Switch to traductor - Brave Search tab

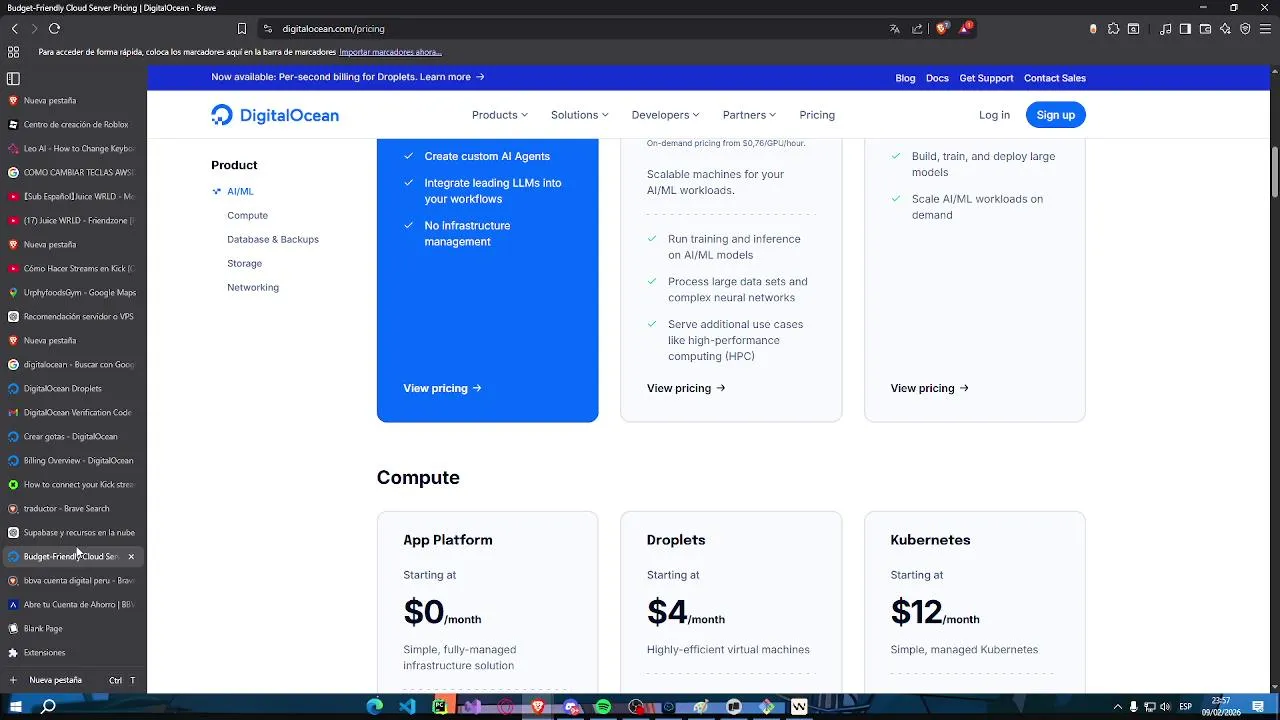(73, 509)
